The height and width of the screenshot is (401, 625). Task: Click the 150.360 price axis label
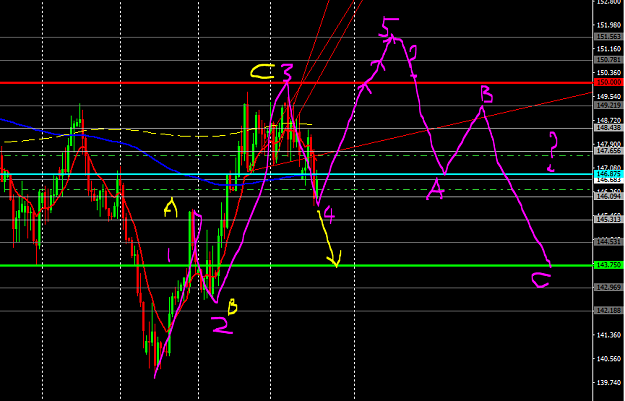(x=609, y=73)
